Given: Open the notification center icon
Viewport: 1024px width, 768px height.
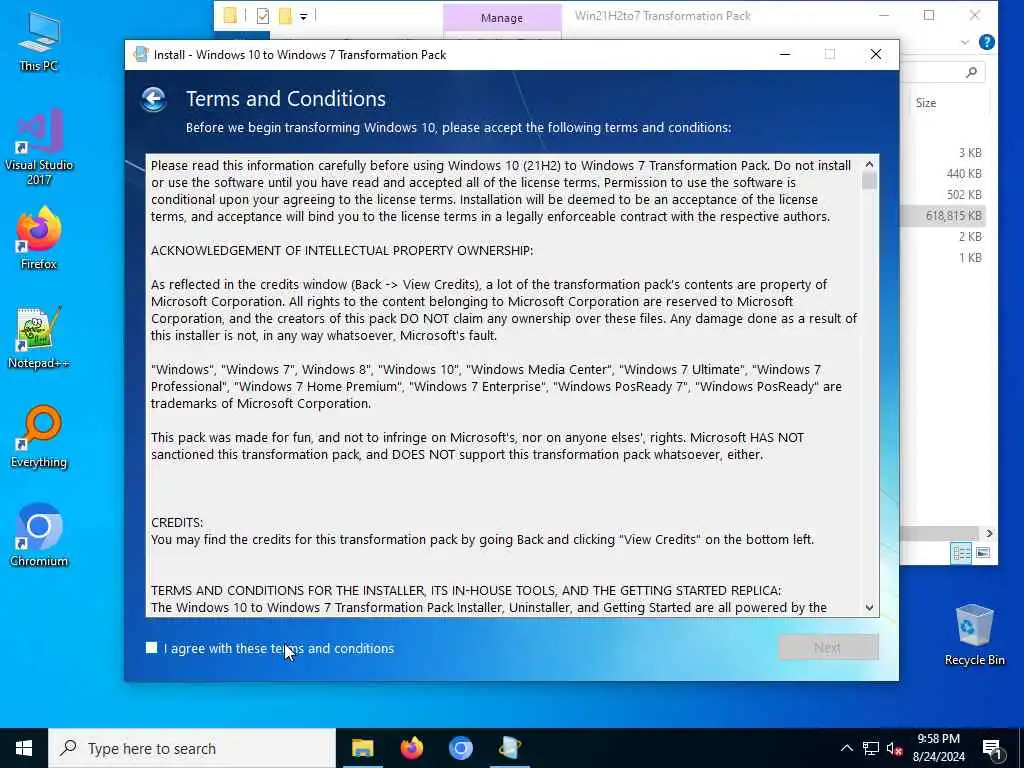Looking at the screenshot, I should (x=992, y=748).
